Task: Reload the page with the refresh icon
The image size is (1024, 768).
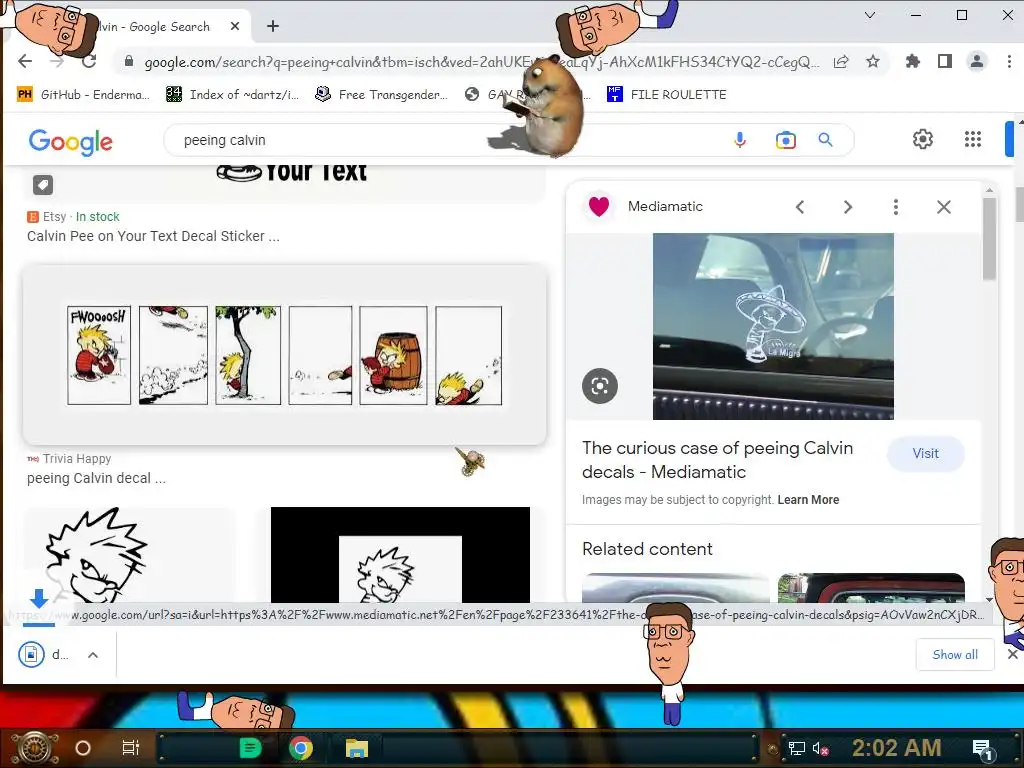Action: [x=89, y=61]
